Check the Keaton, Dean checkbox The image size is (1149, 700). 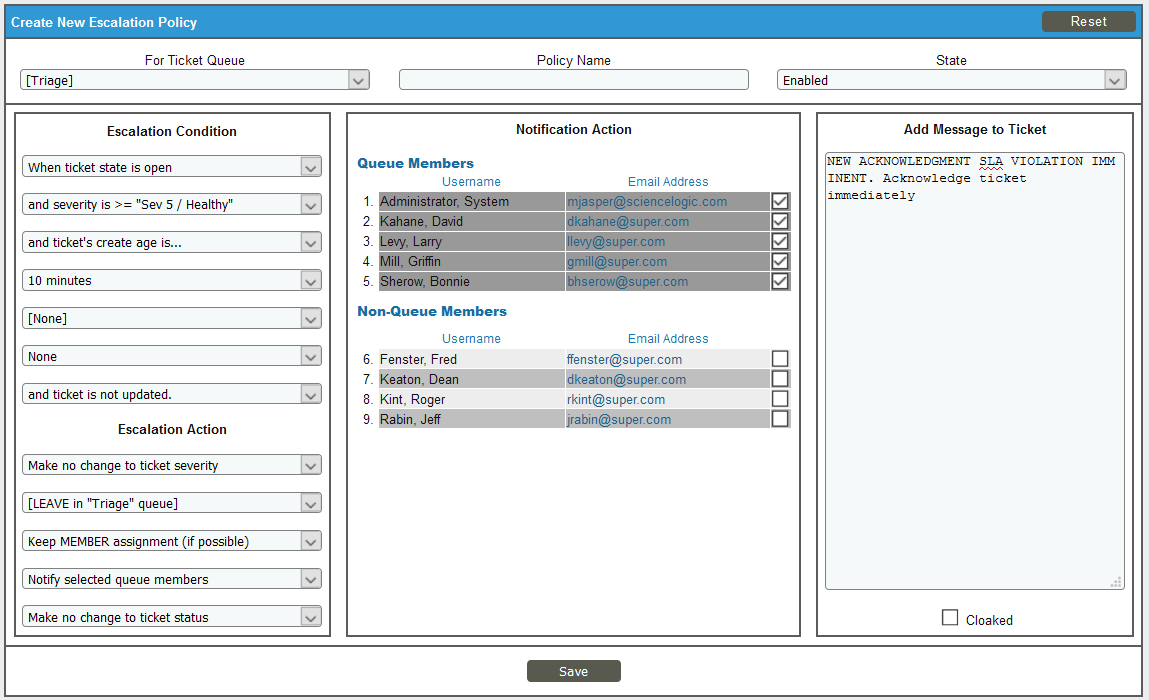click(780, 379)
